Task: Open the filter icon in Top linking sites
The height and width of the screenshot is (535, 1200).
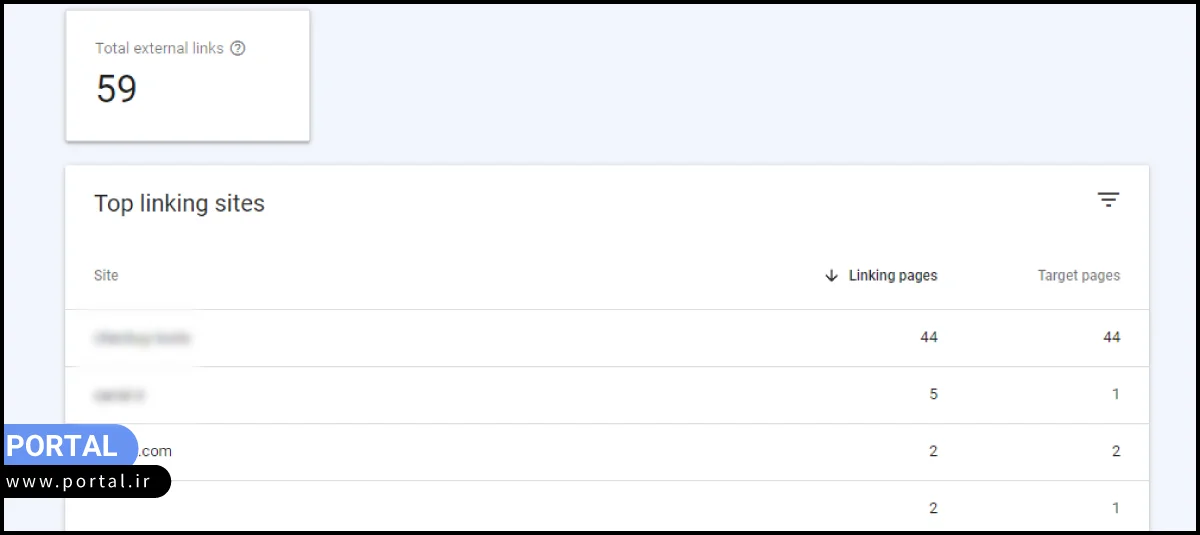Action: pos(1108,200)
